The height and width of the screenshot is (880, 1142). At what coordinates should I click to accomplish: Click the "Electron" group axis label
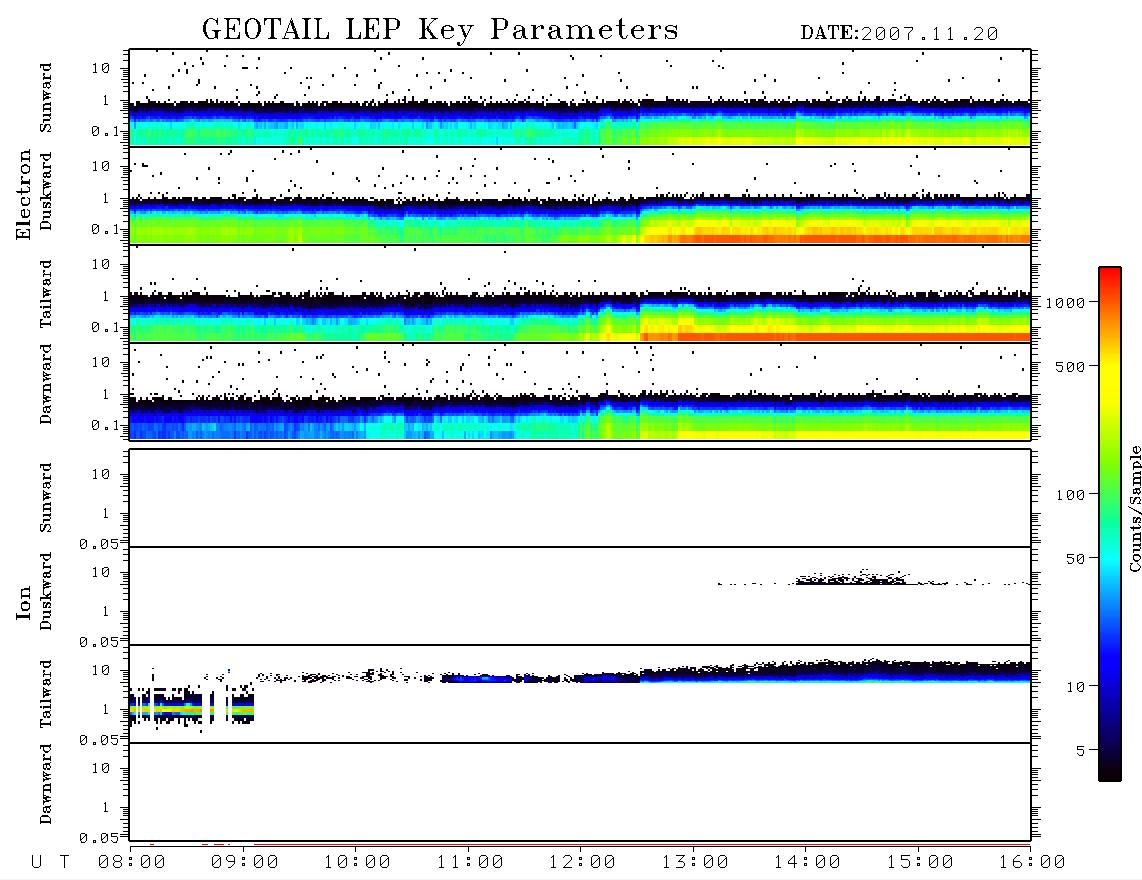pyautogui.click(x=23, y=195)
